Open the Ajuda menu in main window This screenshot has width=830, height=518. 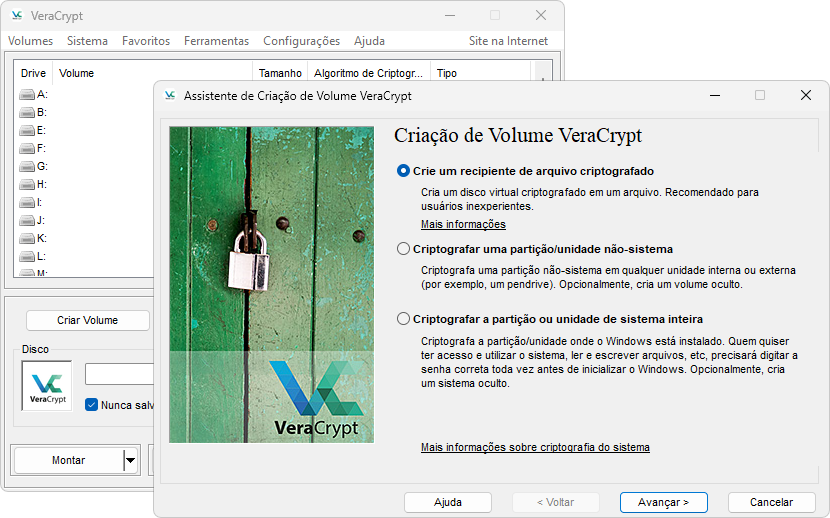369,41
